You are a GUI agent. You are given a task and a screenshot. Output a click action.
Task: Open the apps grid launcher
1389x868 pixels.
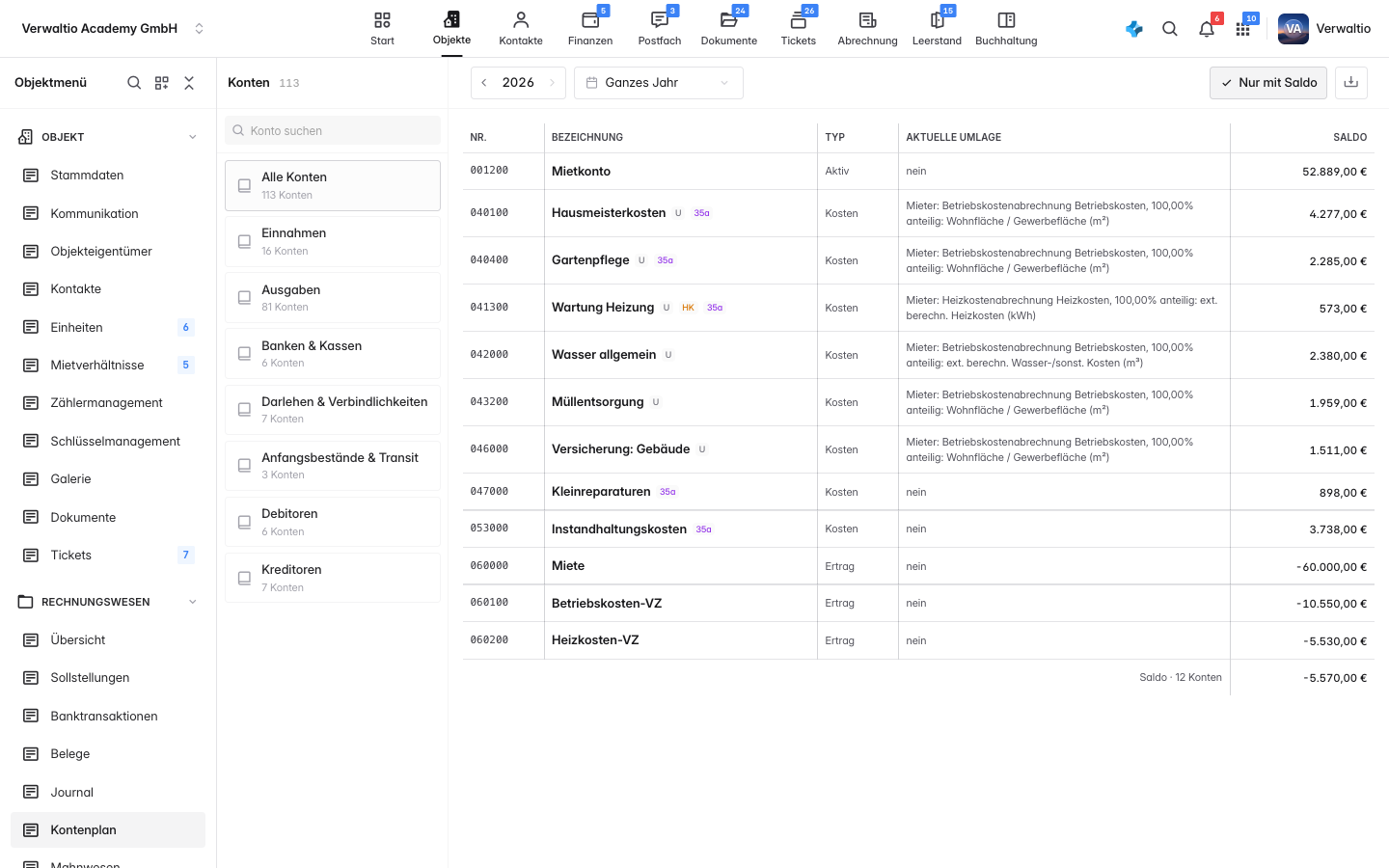[1243, 29]
